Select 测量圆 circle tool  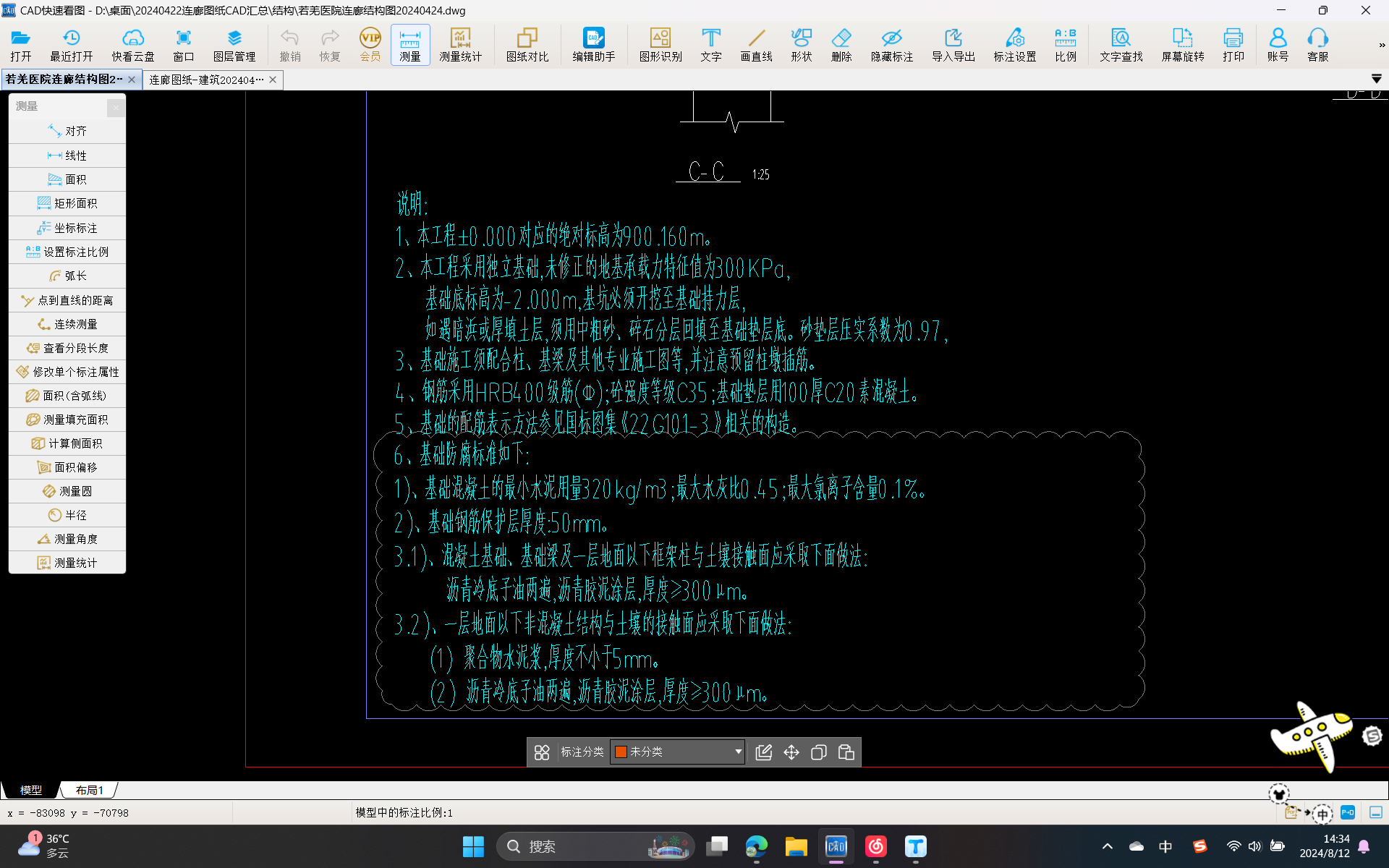click(x=67, y=491)
